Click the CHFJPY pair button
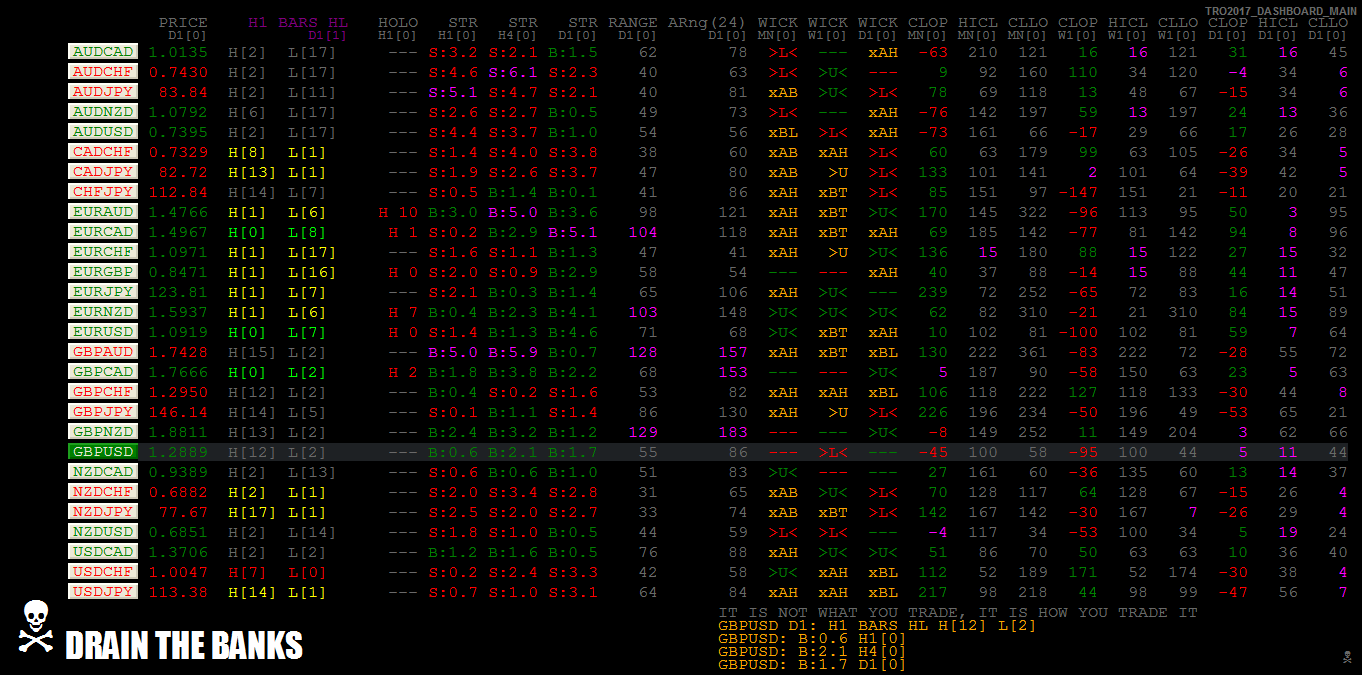1362x675 pixels. click(x=103, y=191)
